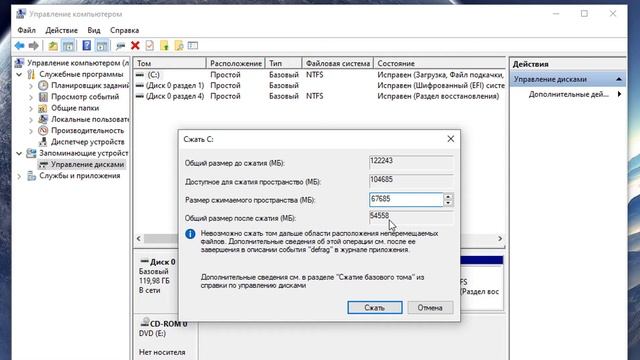Click the Up one level folder icon
640x360 pixels.
(53, 46)
